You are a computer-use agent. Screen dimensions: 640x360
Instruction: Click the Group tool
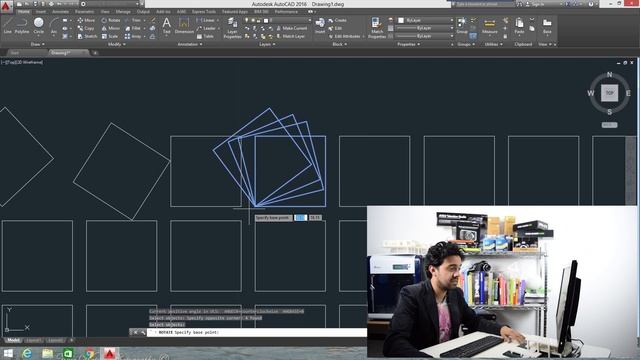462,25
